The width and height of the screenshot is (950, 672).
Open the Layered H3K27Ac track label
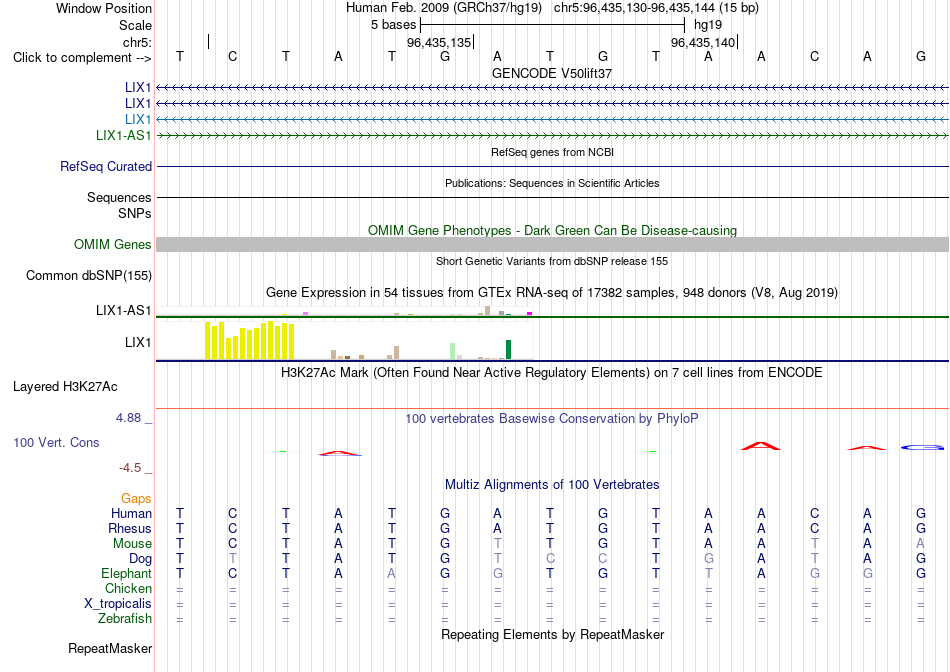[65, 387]
